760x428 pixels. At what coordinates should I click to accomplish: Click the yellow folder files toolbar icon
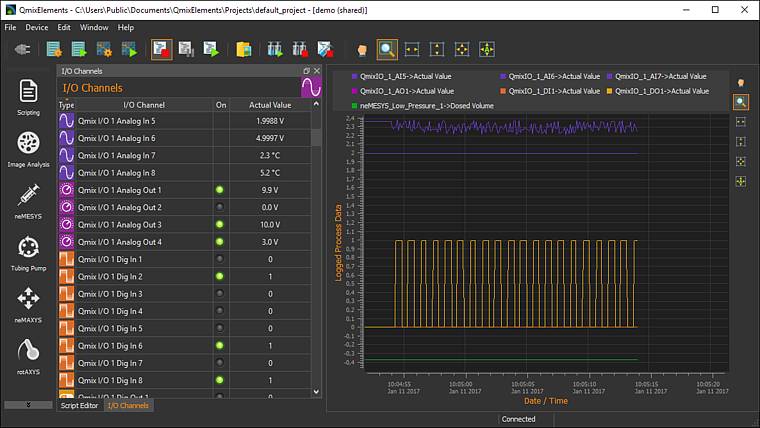(x=243, y=49)
